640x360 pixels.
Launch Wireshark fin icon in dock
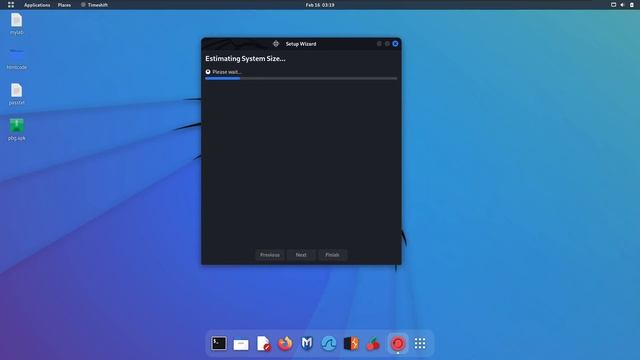tap(329, 344)
